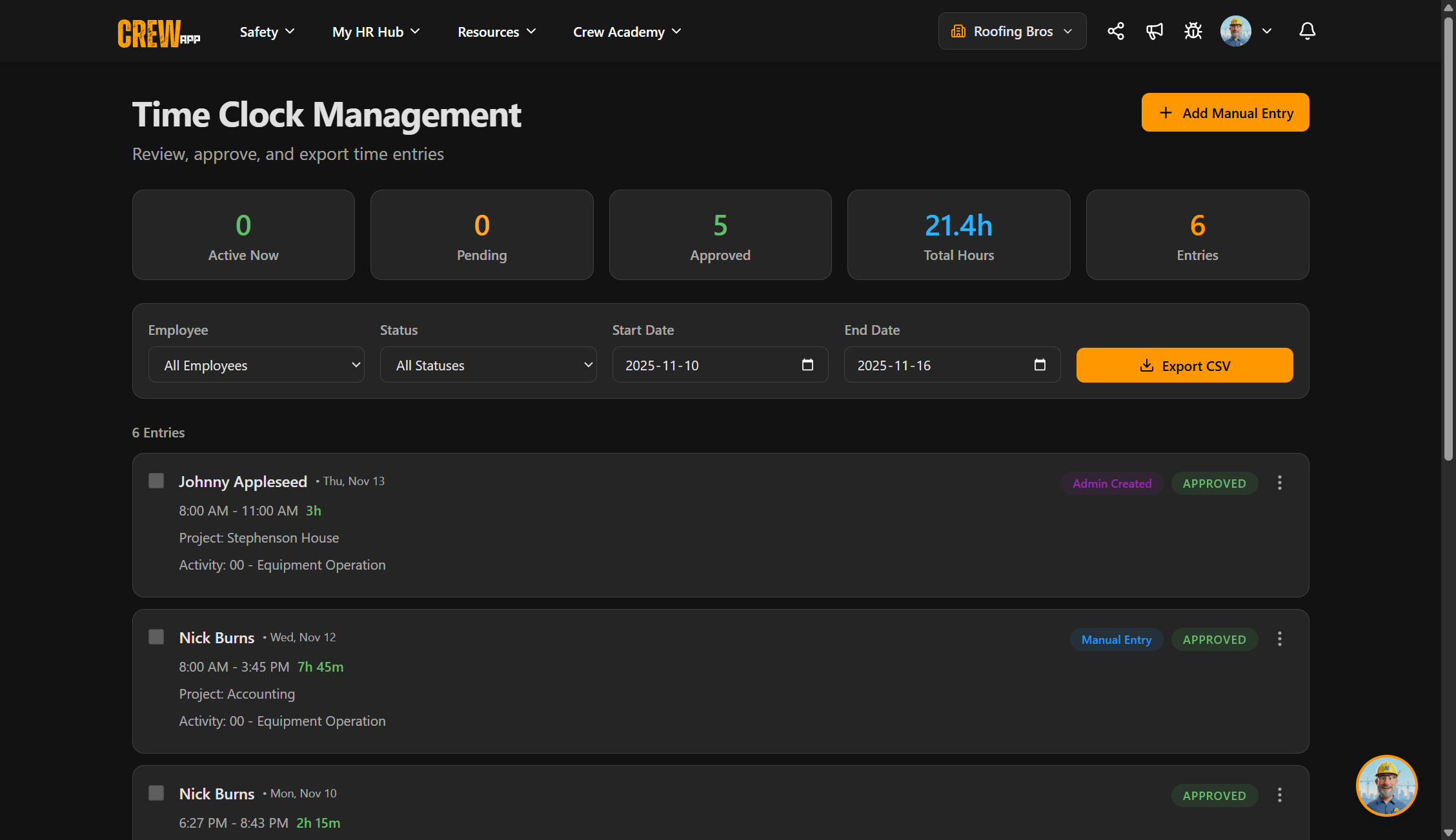Screen dimensions: 1456x840
Task: Open Johnny Appleseed's entry actions menu
Action: tap(1279, 482)
